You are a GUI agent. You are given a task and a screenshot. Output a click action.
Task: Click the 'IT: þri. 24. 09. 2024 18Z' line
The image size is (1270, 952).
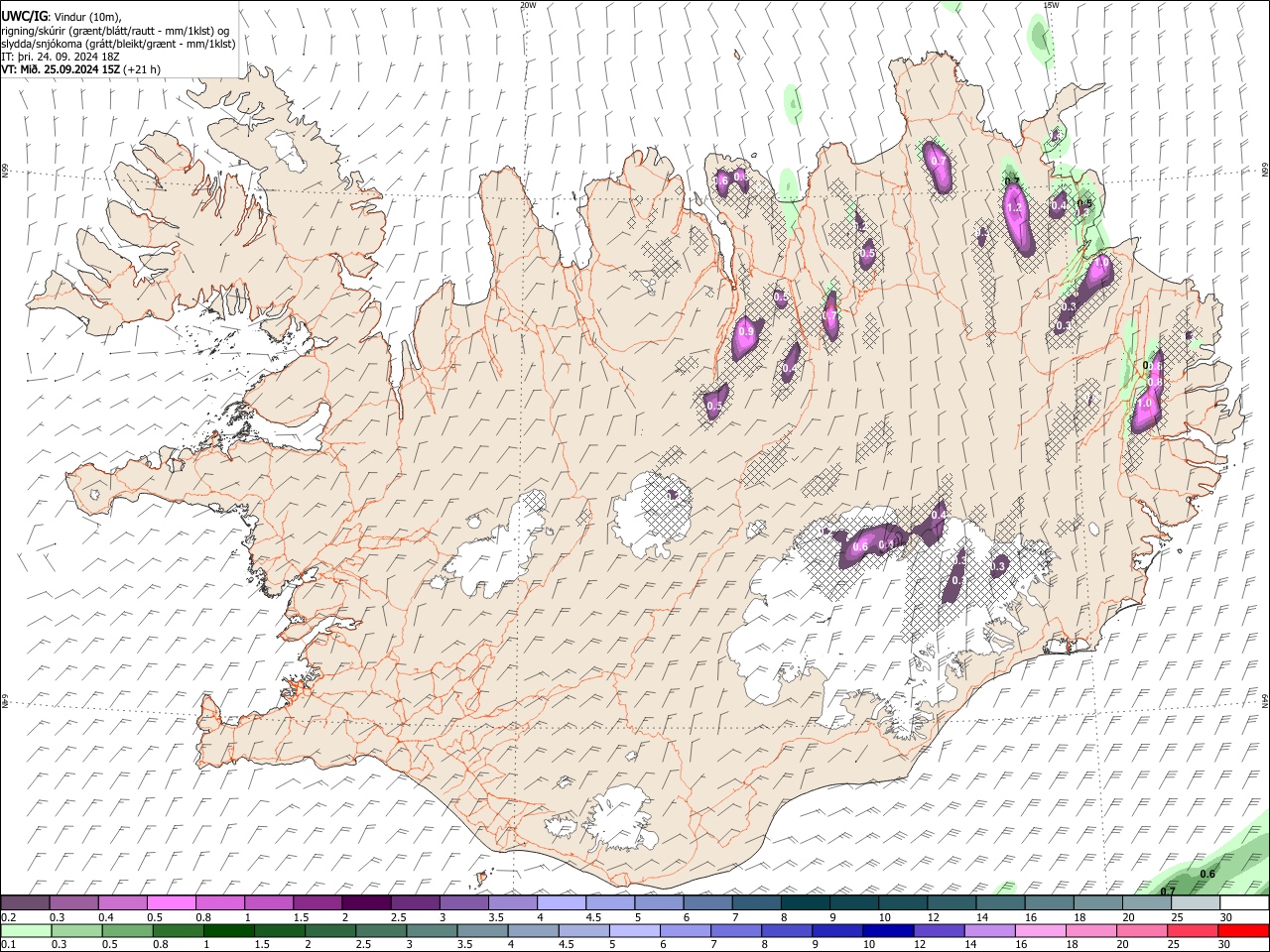[60, 57]
